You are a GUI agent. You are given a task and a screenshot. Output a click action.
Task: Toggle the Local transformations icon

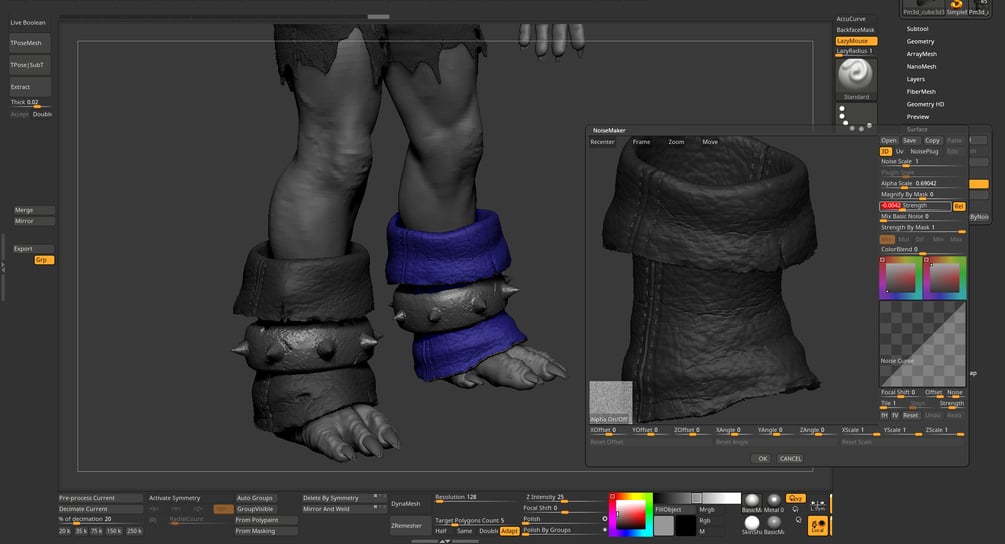point(818,526)
